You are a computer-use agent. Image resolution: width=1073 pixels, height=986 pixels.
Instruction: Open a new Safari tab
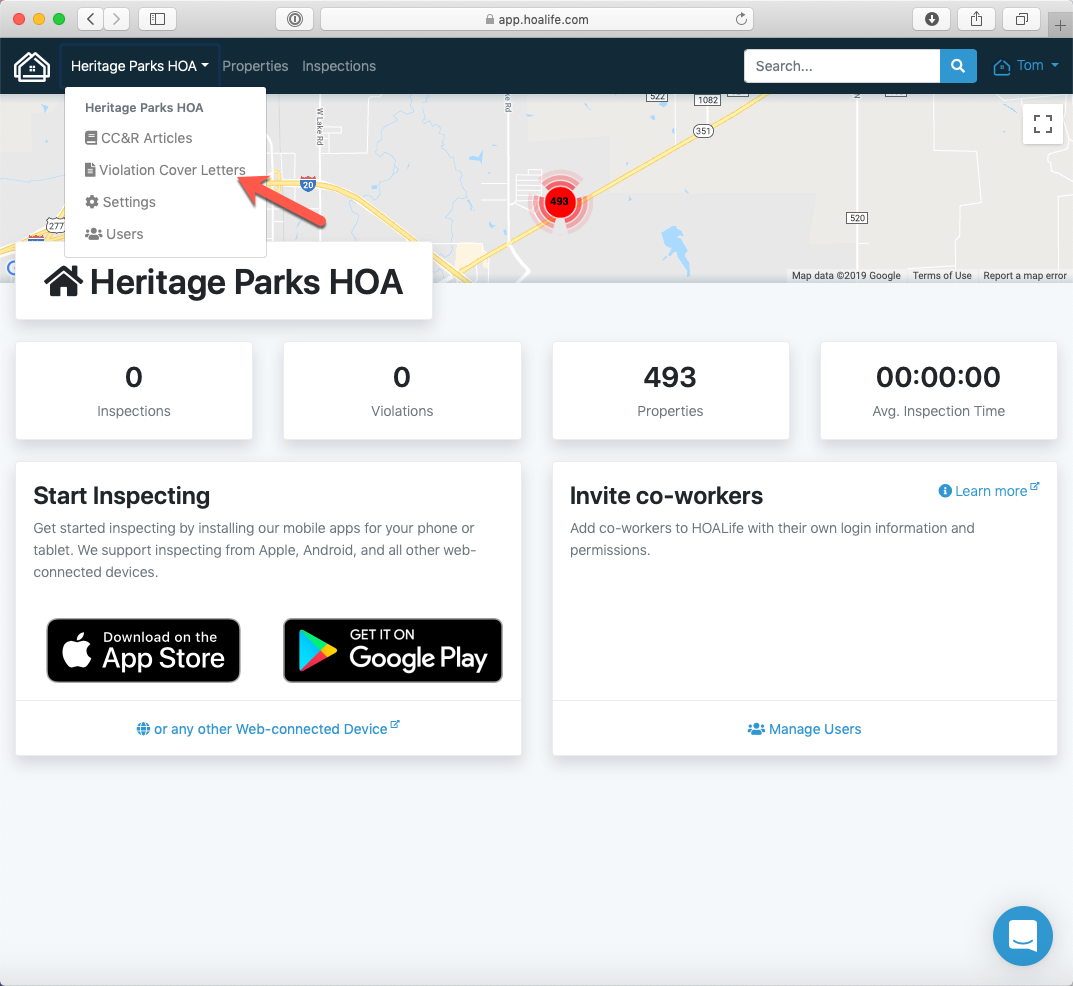(1060, 26)
